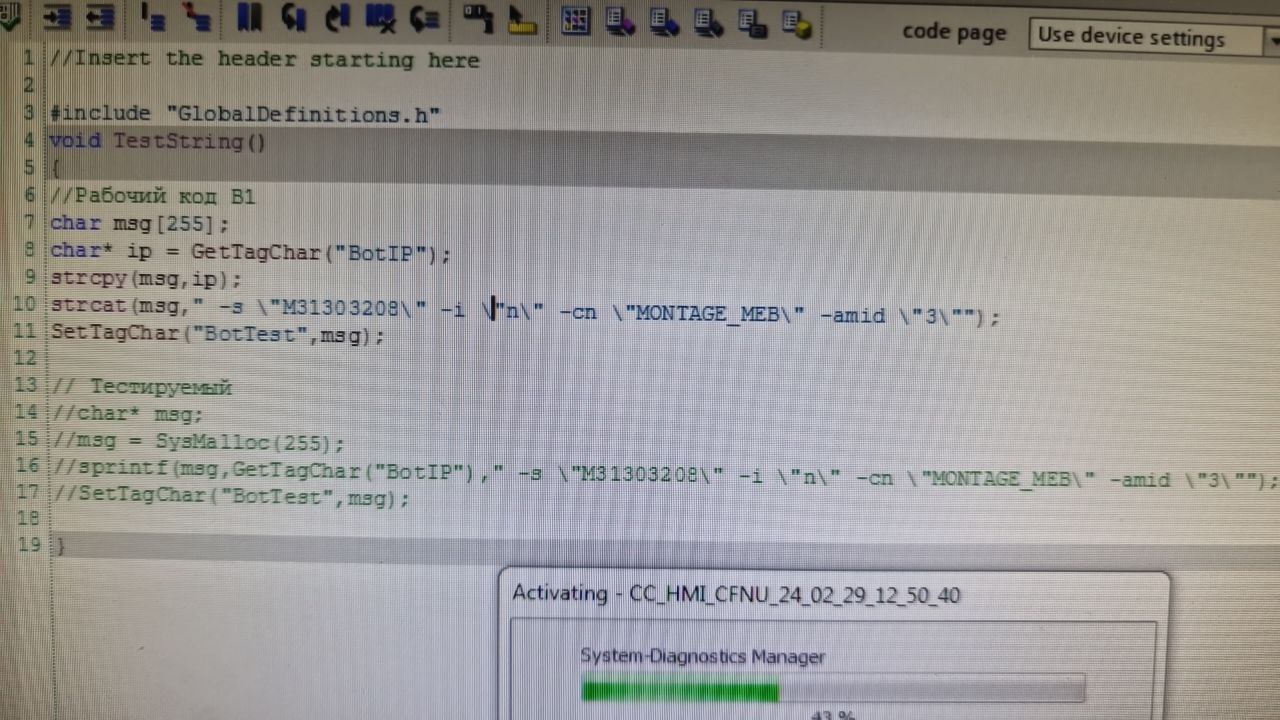Click line number 16 in the gutter
The height and width of the screenshot is (720, 1280).
(x=28, y=465)
